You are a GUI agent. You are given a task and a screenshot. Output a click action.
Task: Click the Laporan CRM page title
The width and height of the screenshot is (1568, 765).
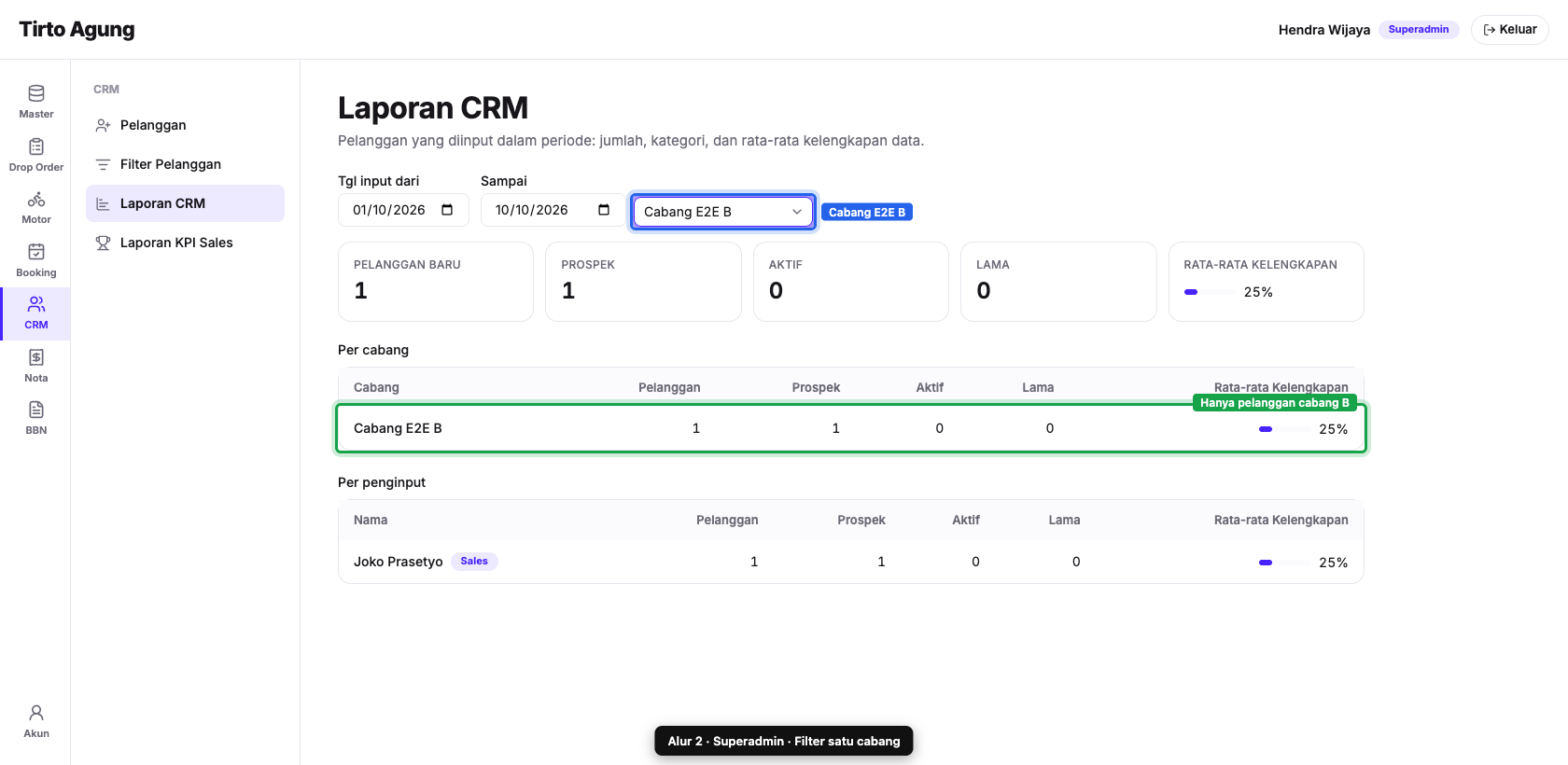[x=433, y=108]
